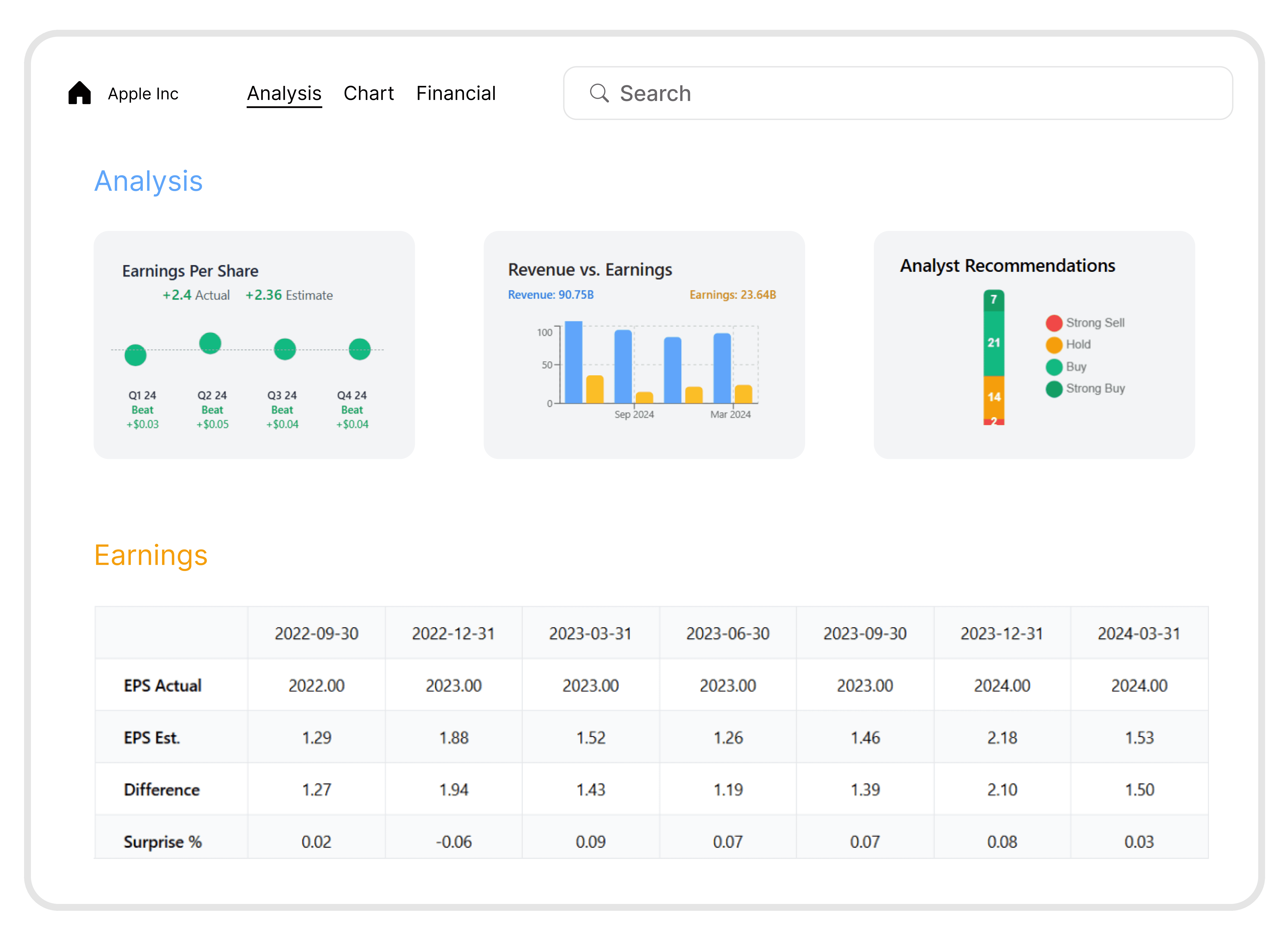Viewport: 1288px width, 947px height.
Task: Click EPS Actual cell 2022.00
Action: [x=316, y=686]
